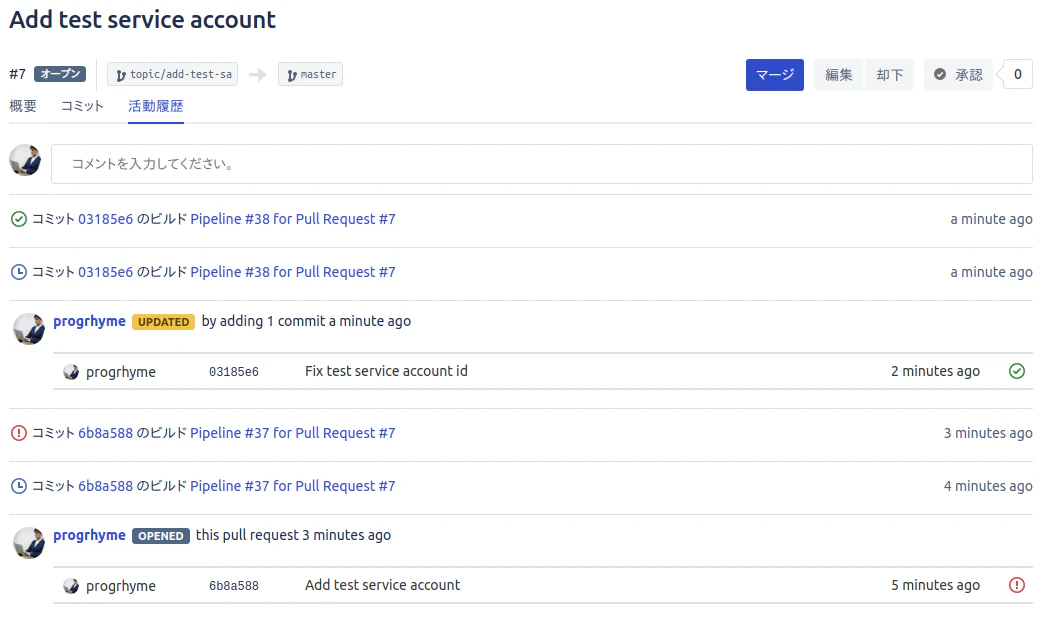1049x624 pixels.
Task: Click the OPENED badge
Action: point(161,536)
